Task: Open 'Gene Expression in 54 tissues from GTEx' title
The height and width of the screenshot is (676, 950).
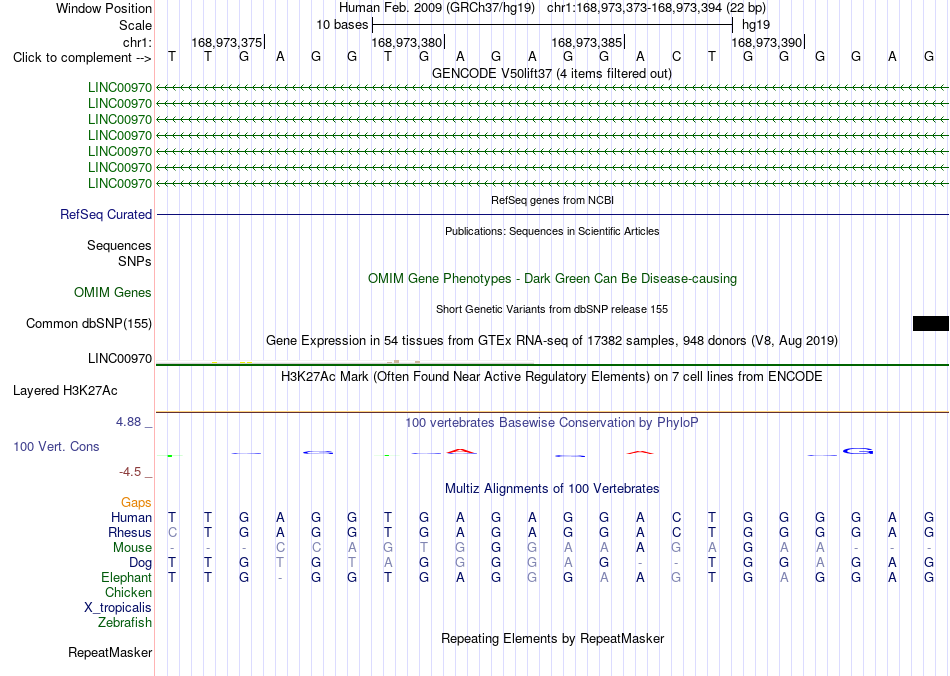Action: 552,340
